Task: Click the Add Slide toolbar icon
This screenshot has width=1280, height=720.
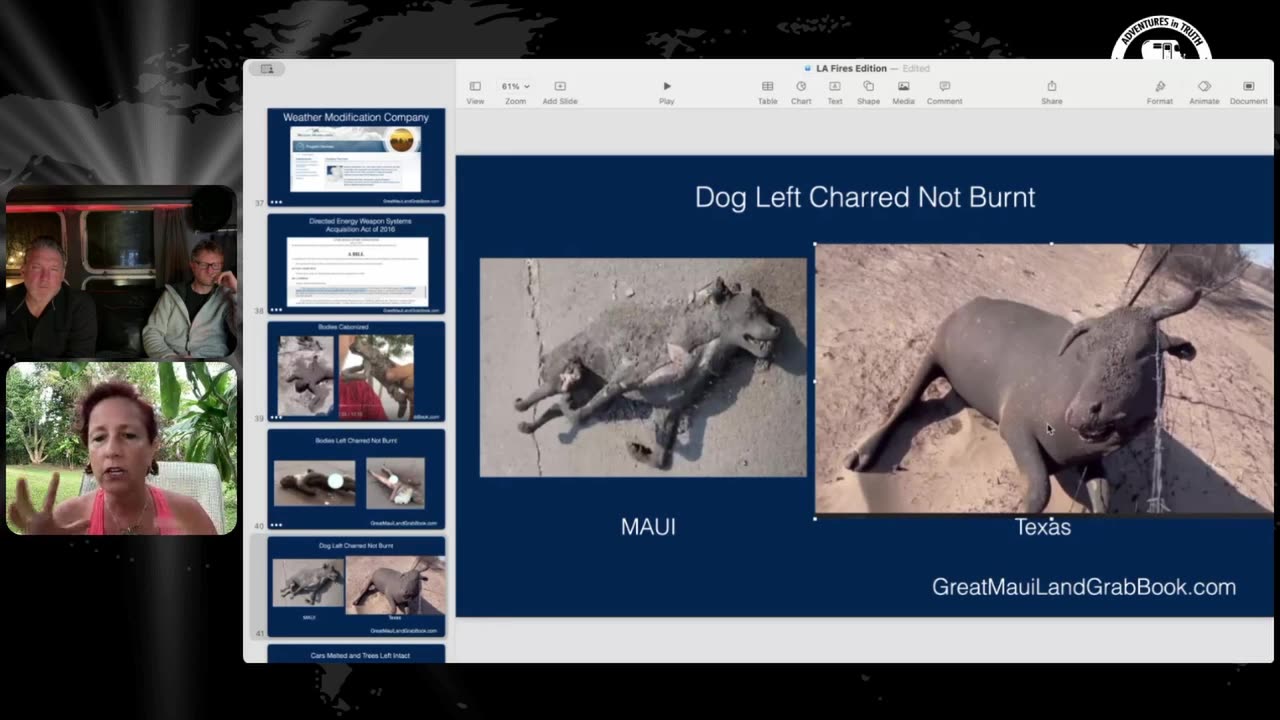Action: [560, 92]
